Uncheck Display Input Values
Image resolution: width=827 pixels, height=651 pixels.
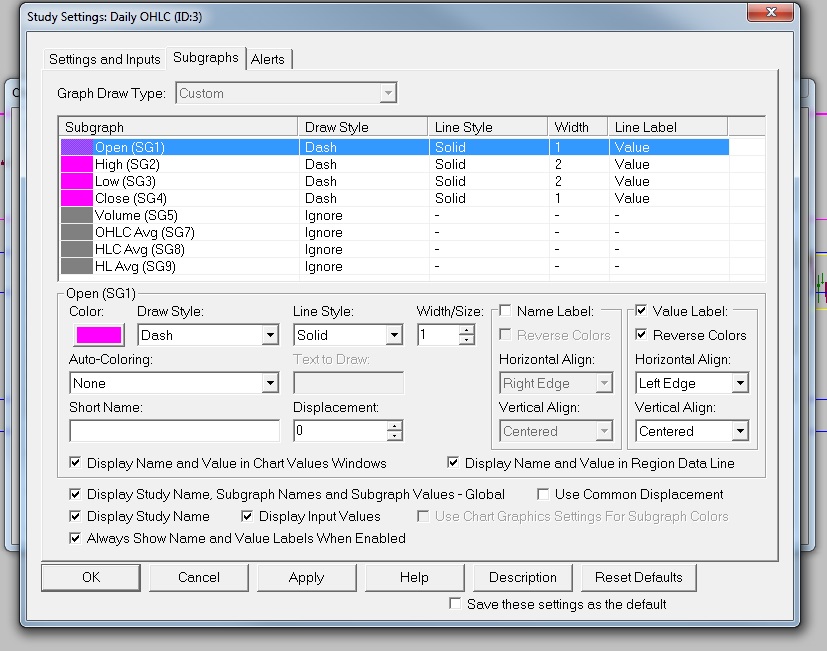[x=247, y=516]
